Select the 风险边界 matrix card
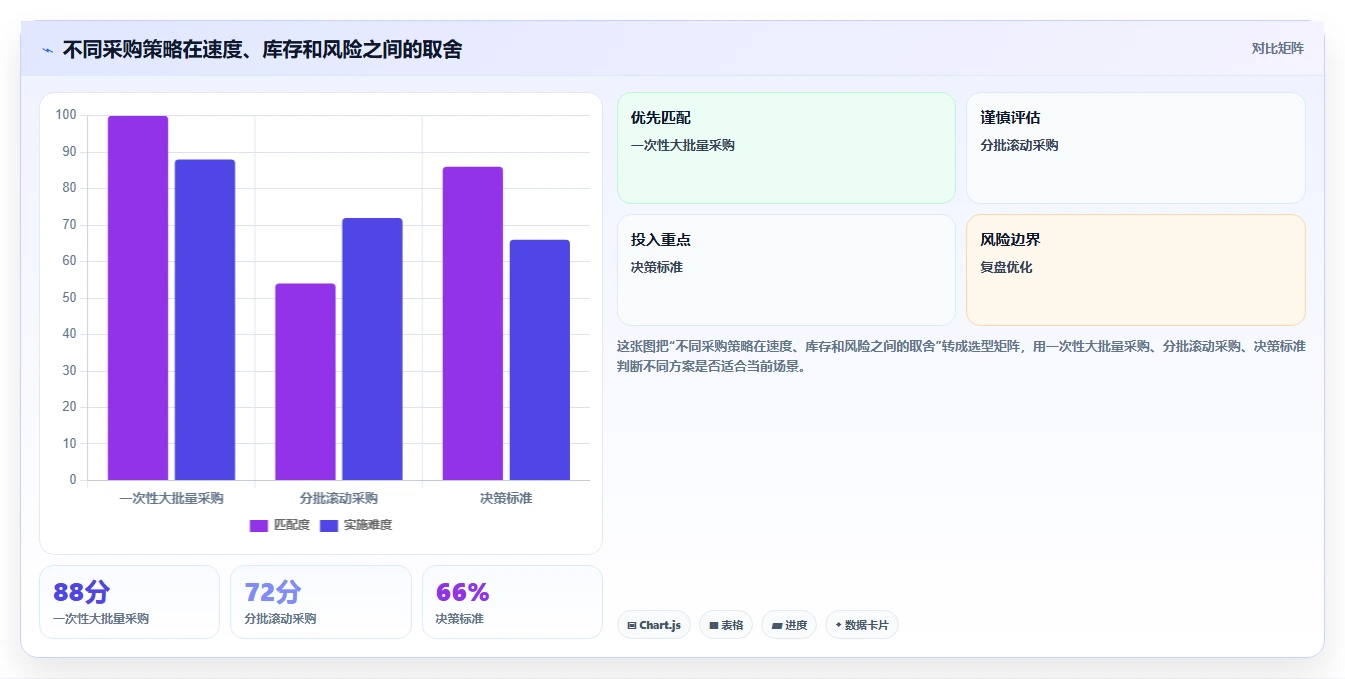The image size is (1345, 679). [1136, 270]
